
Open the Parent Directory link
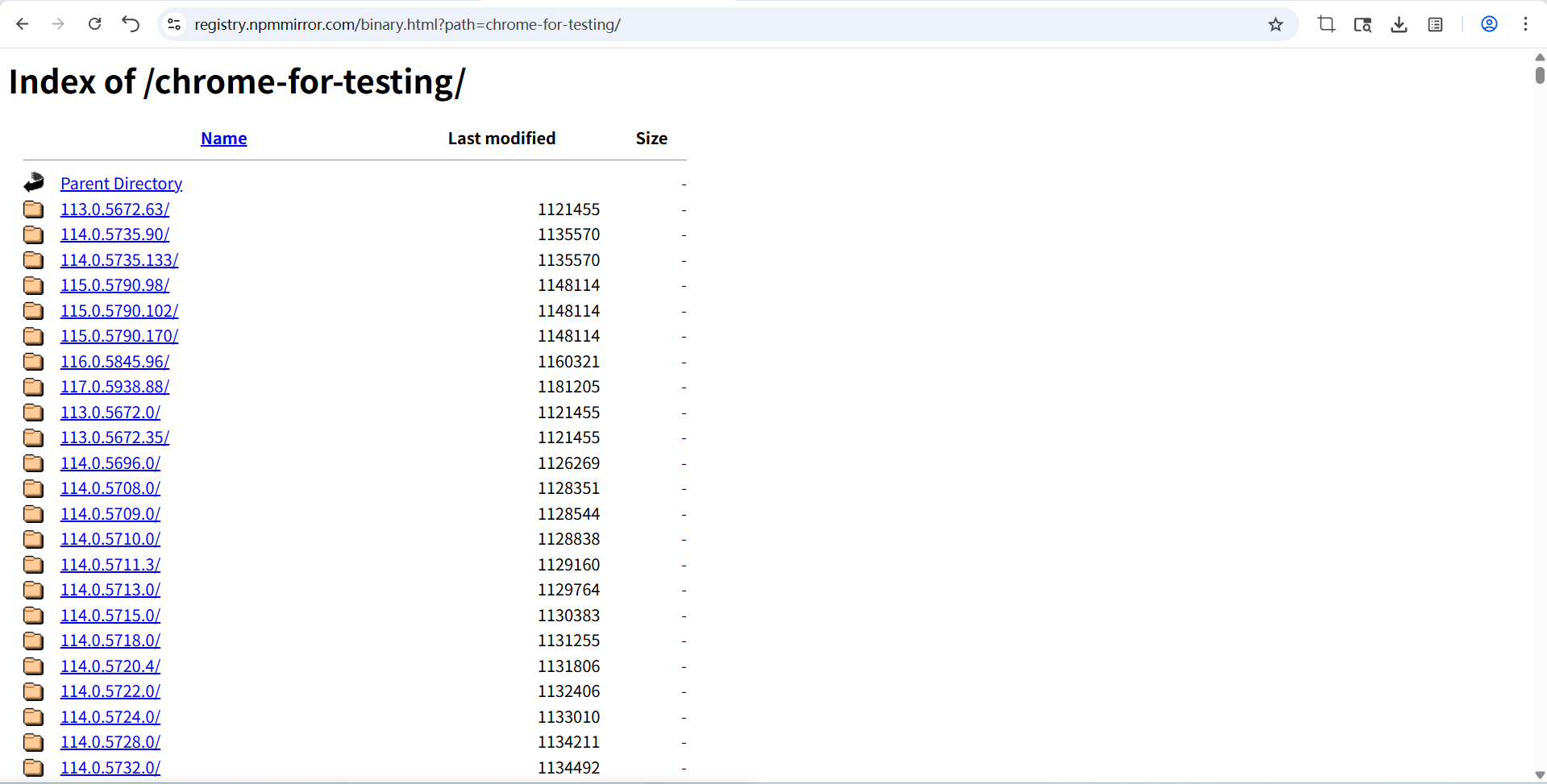coord(121,184)
